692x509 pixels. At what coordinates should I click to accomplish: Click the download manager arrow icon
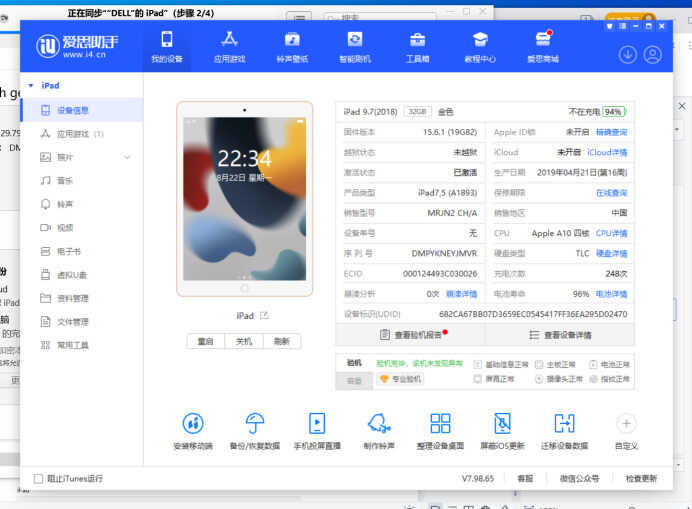point(628,54)
